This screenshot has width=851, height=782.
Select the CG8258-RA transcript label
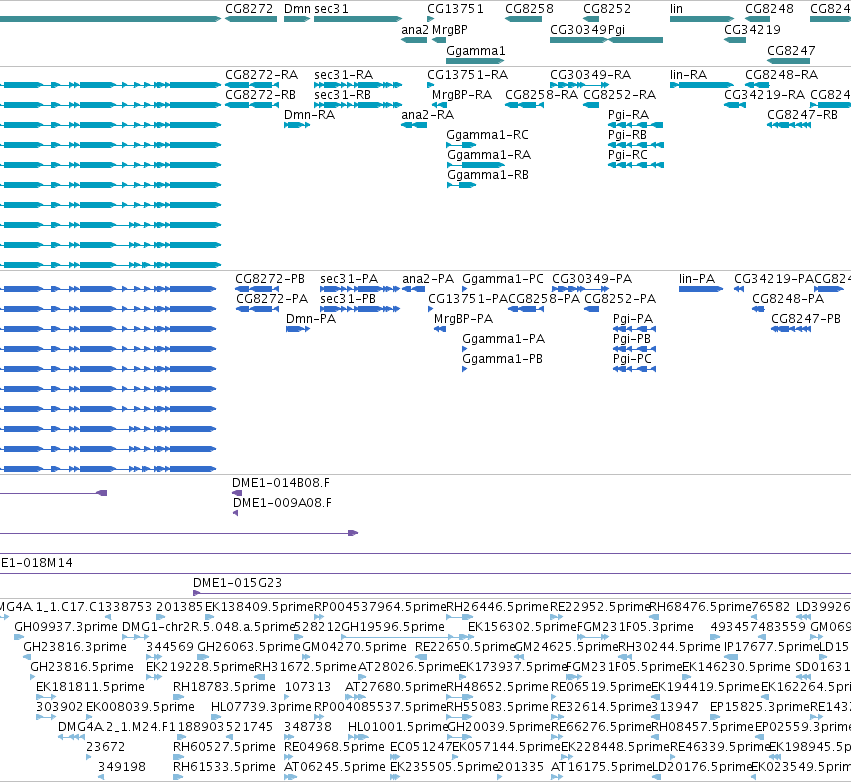point(542,95)
